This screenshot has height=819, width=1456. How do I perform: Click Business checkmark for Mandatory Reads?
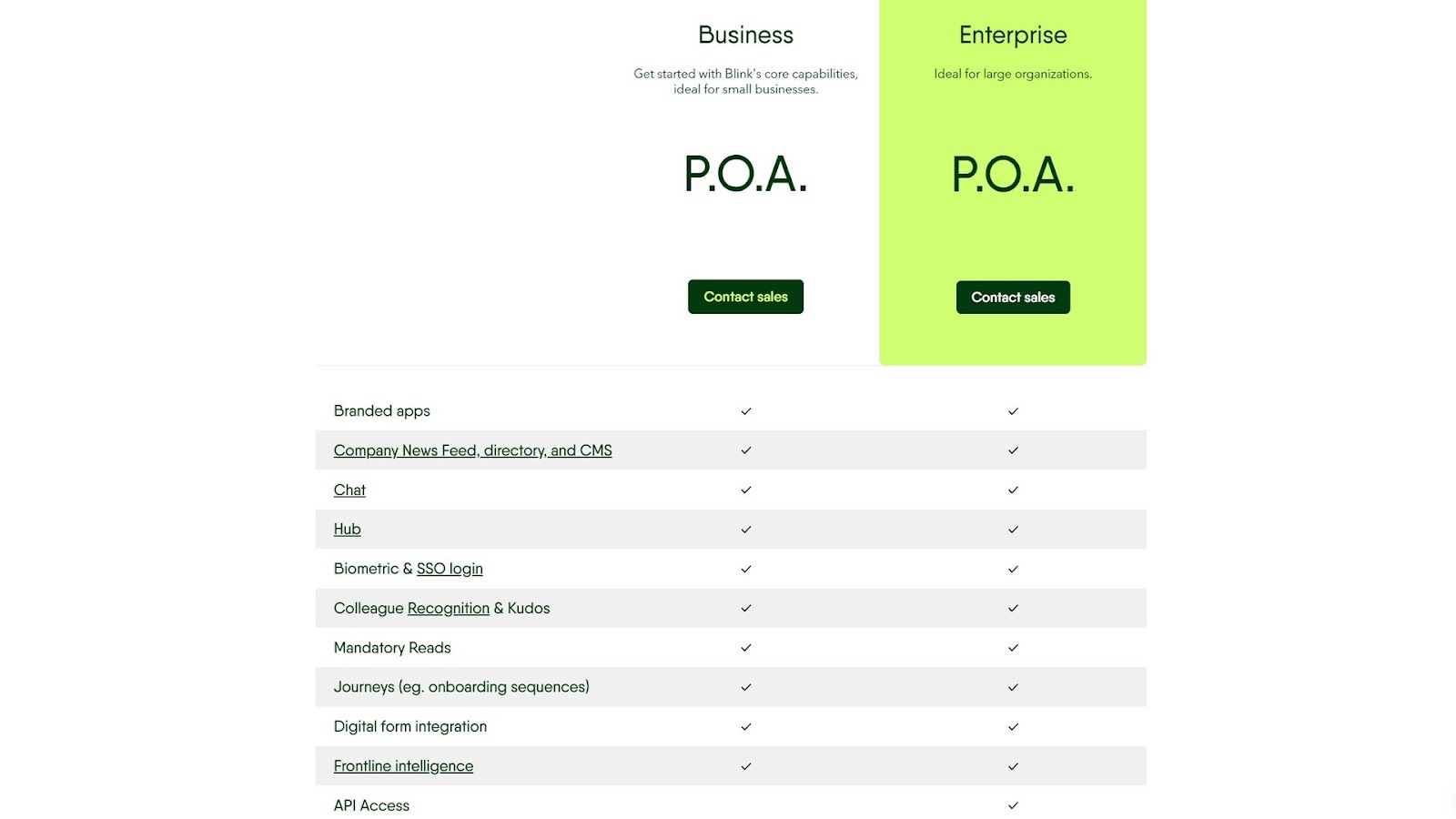coord(746,648)
